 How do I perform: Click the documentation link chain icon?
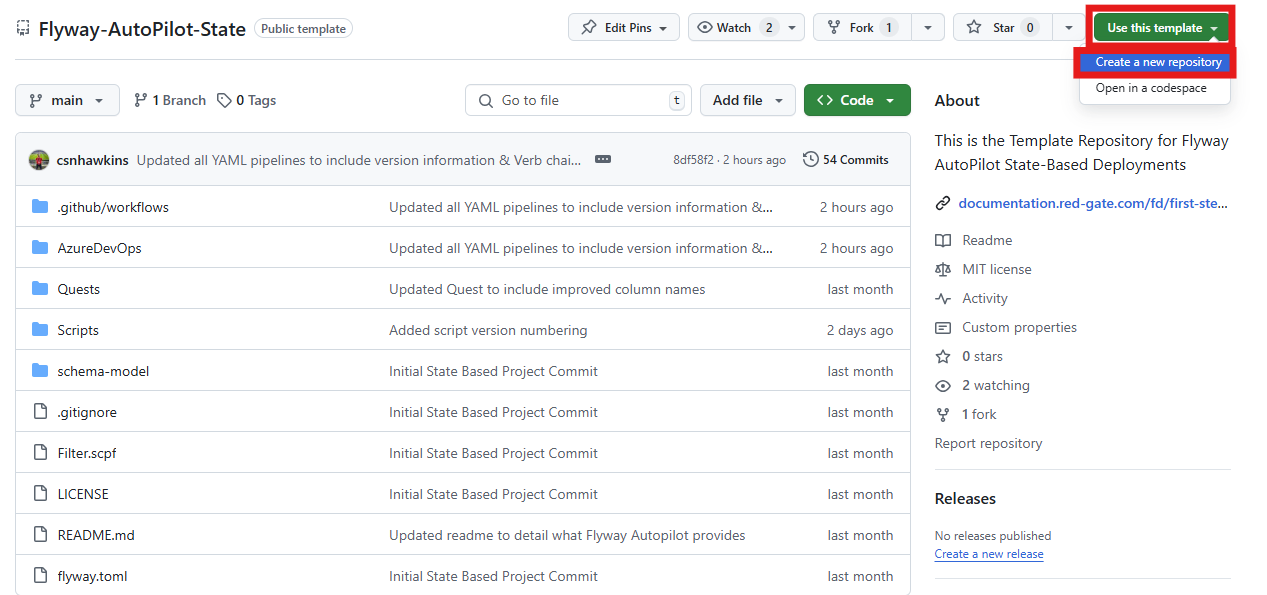tap(942, 203)
